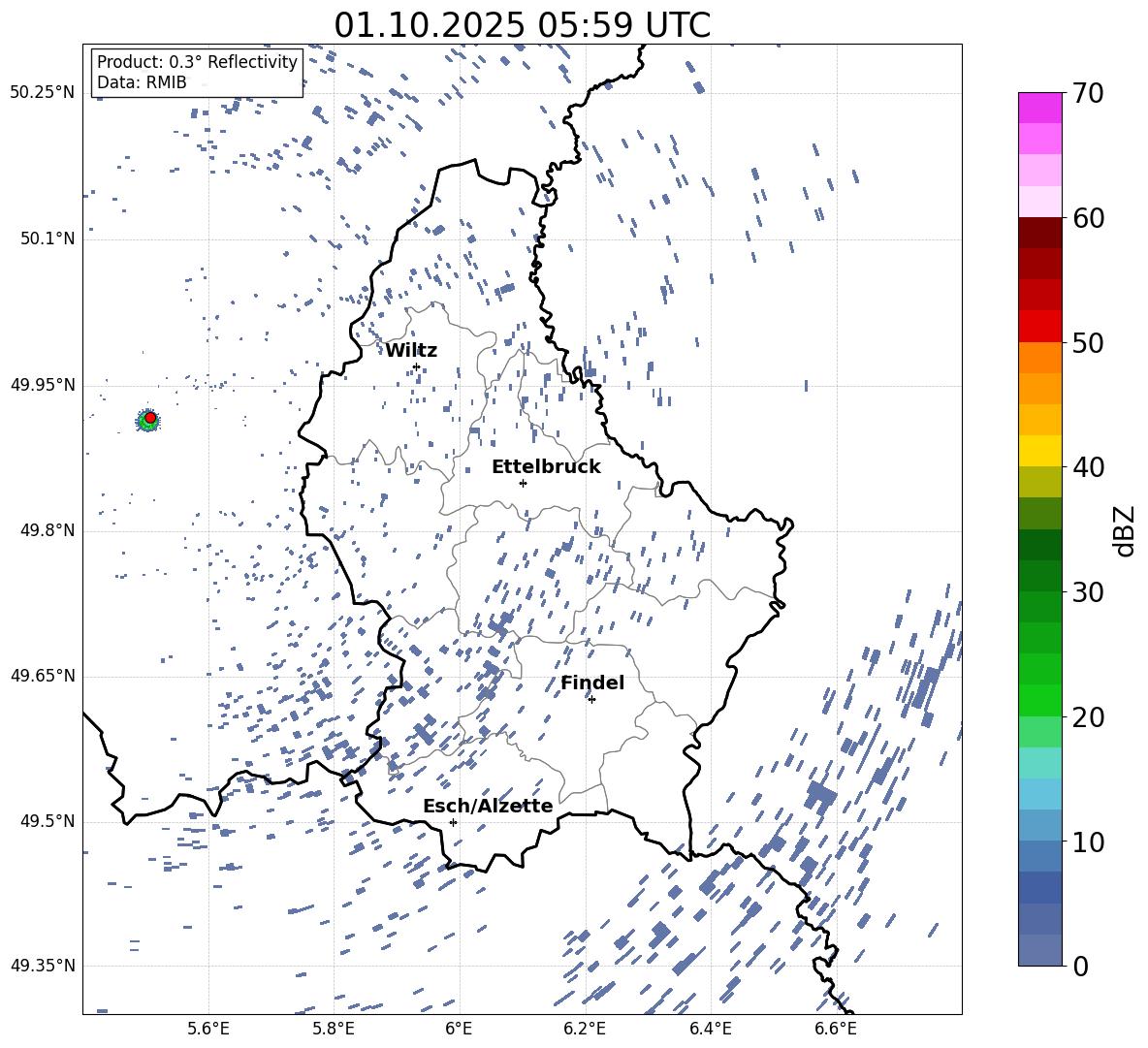This screenshot has height=1048, width=1148.
Task: Click the 49.95°N latitude label
Action: (x=43, y=384)
